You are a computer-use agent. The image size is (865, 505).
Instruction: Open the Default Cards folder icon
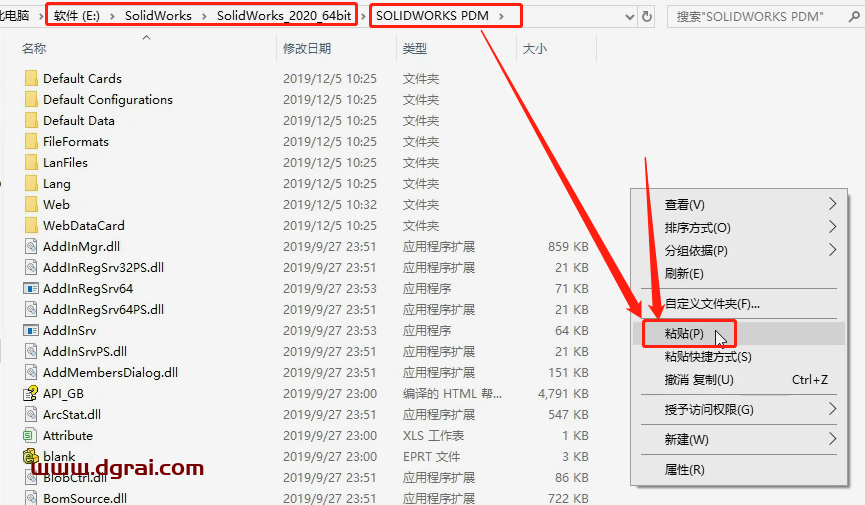click(x=31, y=78)
